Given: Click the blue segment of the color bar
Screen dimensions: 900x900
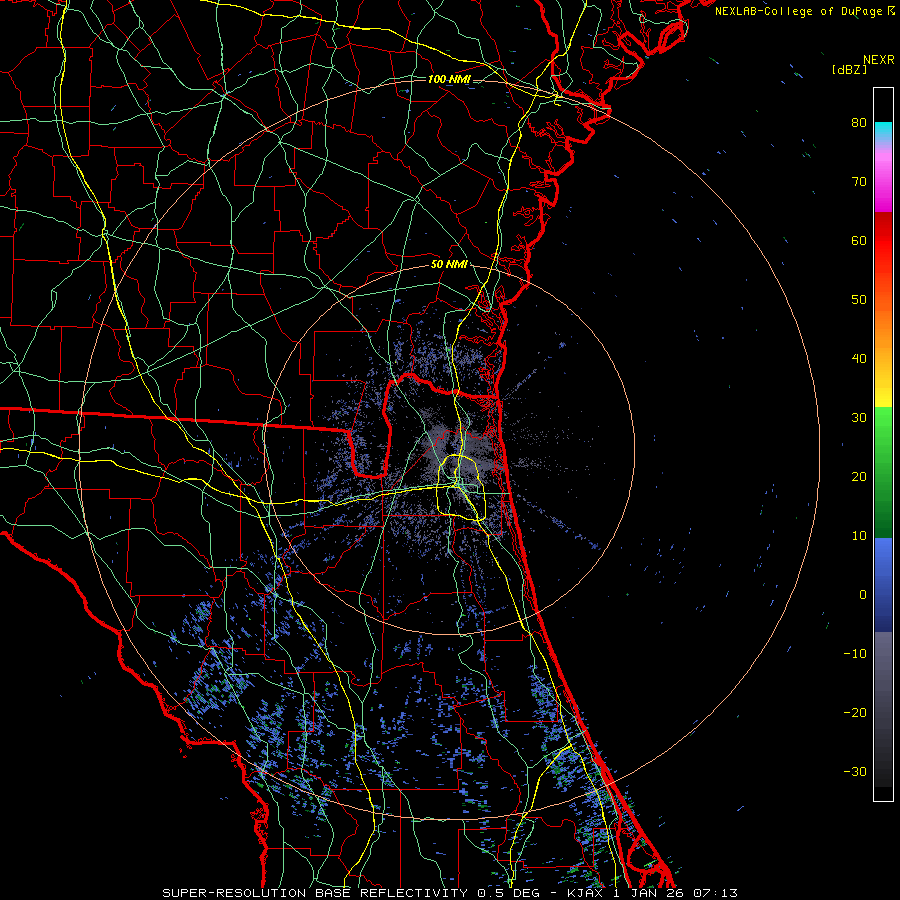Looking at the screenshot, I should pyautogui.click(x=883, y=585).
